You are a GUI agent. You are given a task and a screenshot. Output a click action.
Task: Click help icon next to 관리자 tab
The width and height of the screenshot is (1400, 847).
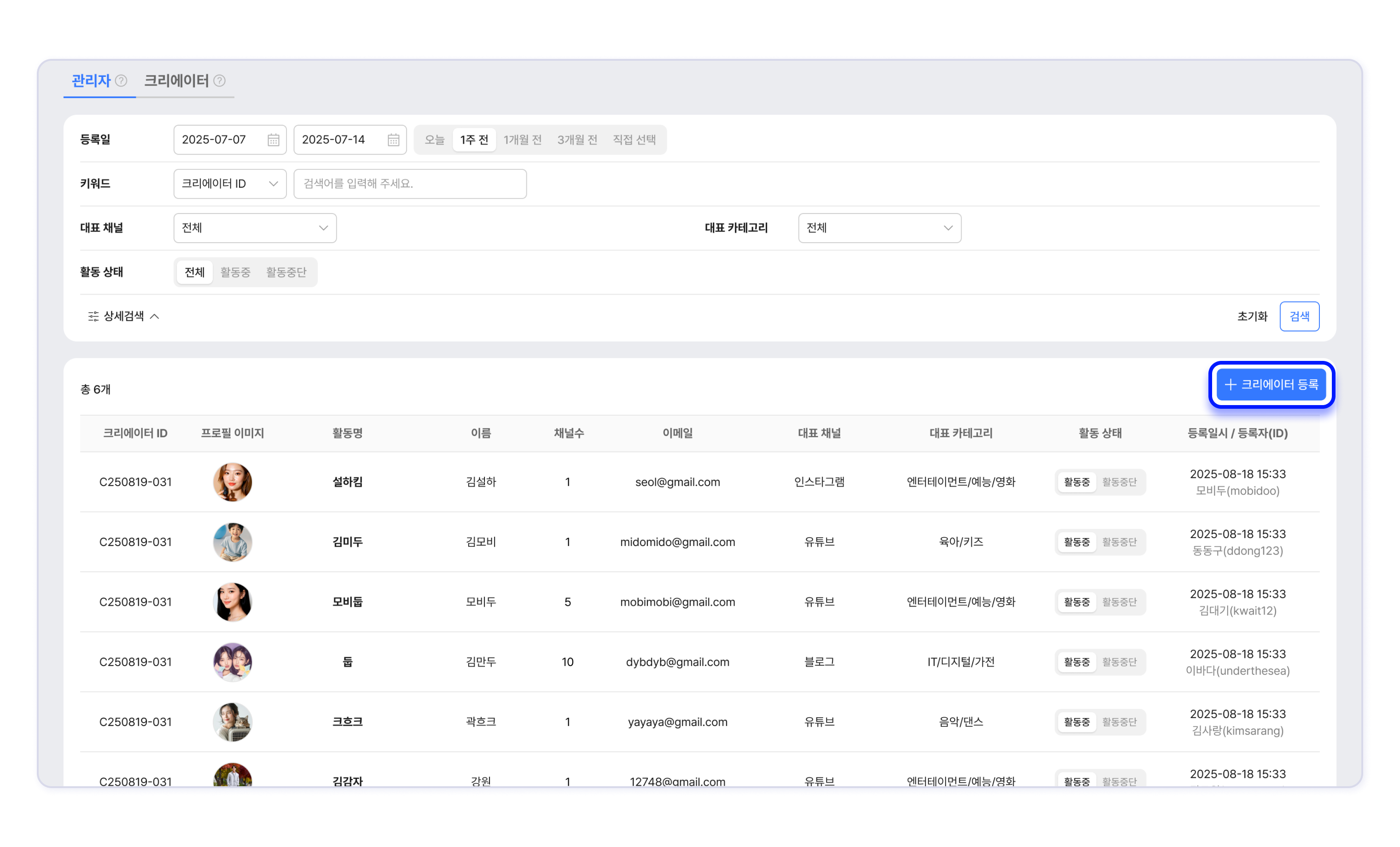[x=121, y=81]
